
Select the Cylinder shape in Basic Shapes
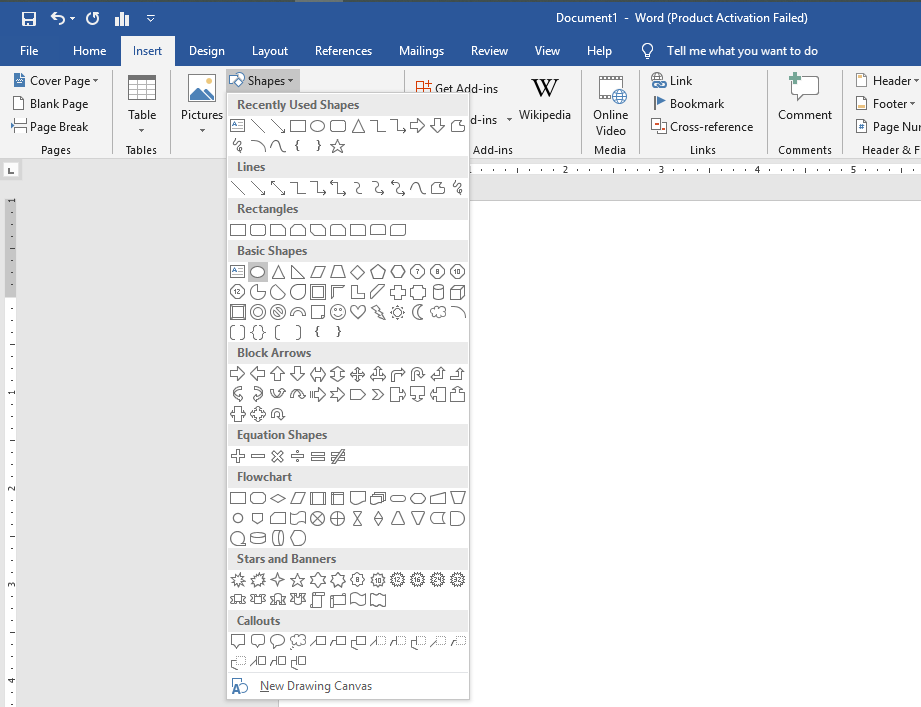tap(438, 292)
